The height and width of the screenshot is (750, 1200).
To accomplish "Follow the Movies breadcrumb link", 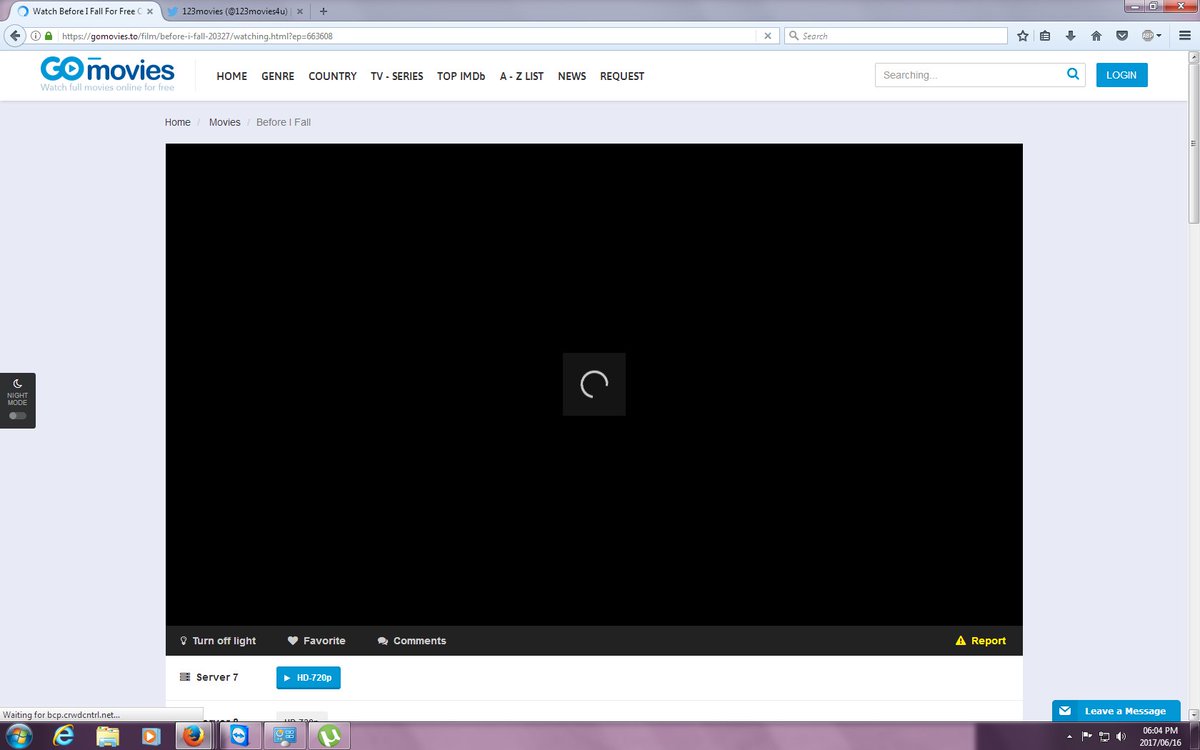I will coord(225,122).
